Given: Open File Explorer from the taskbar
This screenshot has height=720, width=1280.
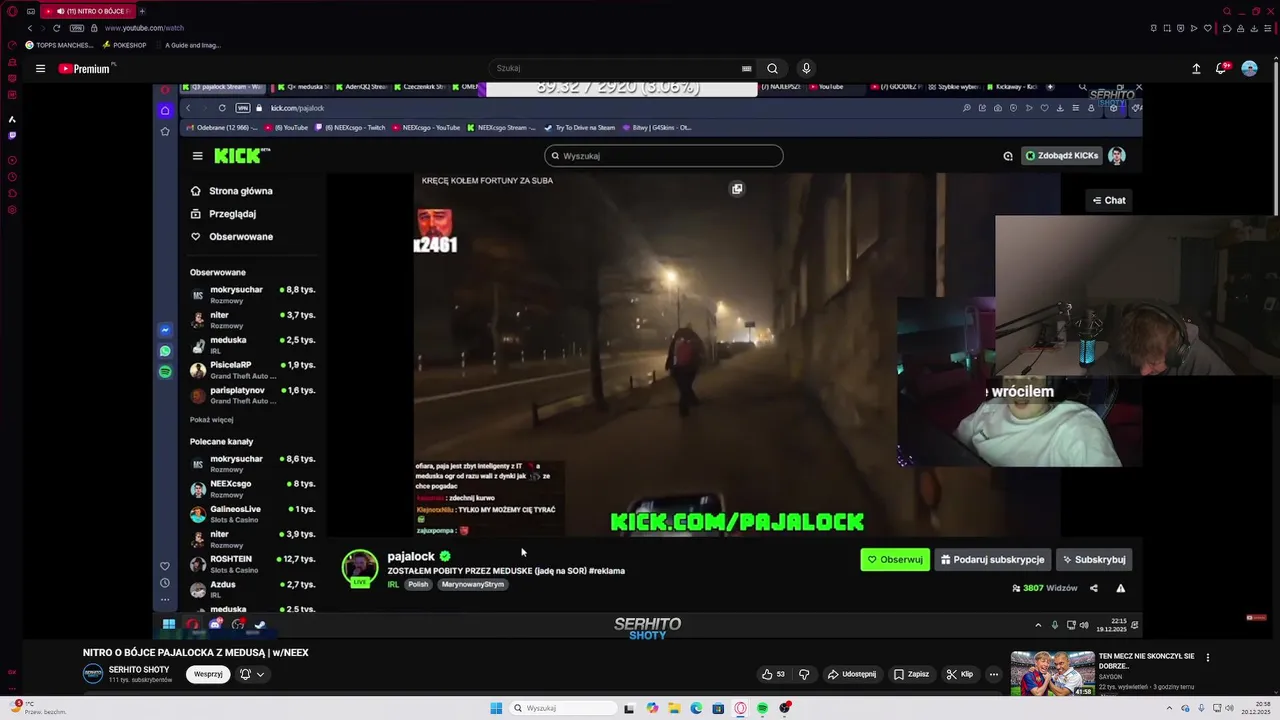Looking at the screenshot, I should tap(675, 708).
